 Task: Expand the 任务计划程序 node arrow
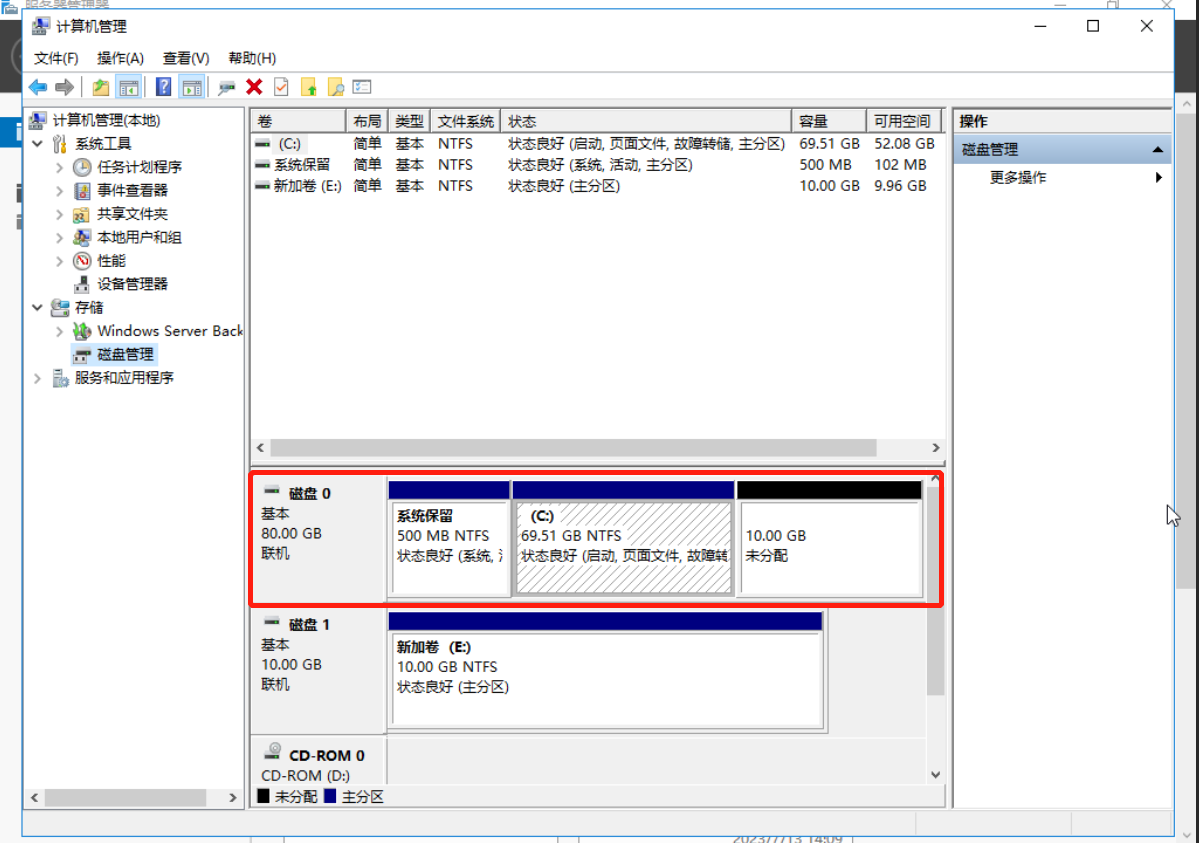click(60, 167)
